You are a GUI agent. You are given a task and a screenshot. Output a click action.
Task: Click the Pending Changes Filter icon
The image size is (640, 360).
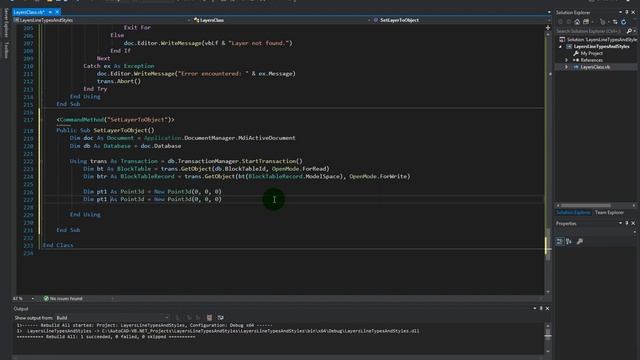(x=602, y=22)
